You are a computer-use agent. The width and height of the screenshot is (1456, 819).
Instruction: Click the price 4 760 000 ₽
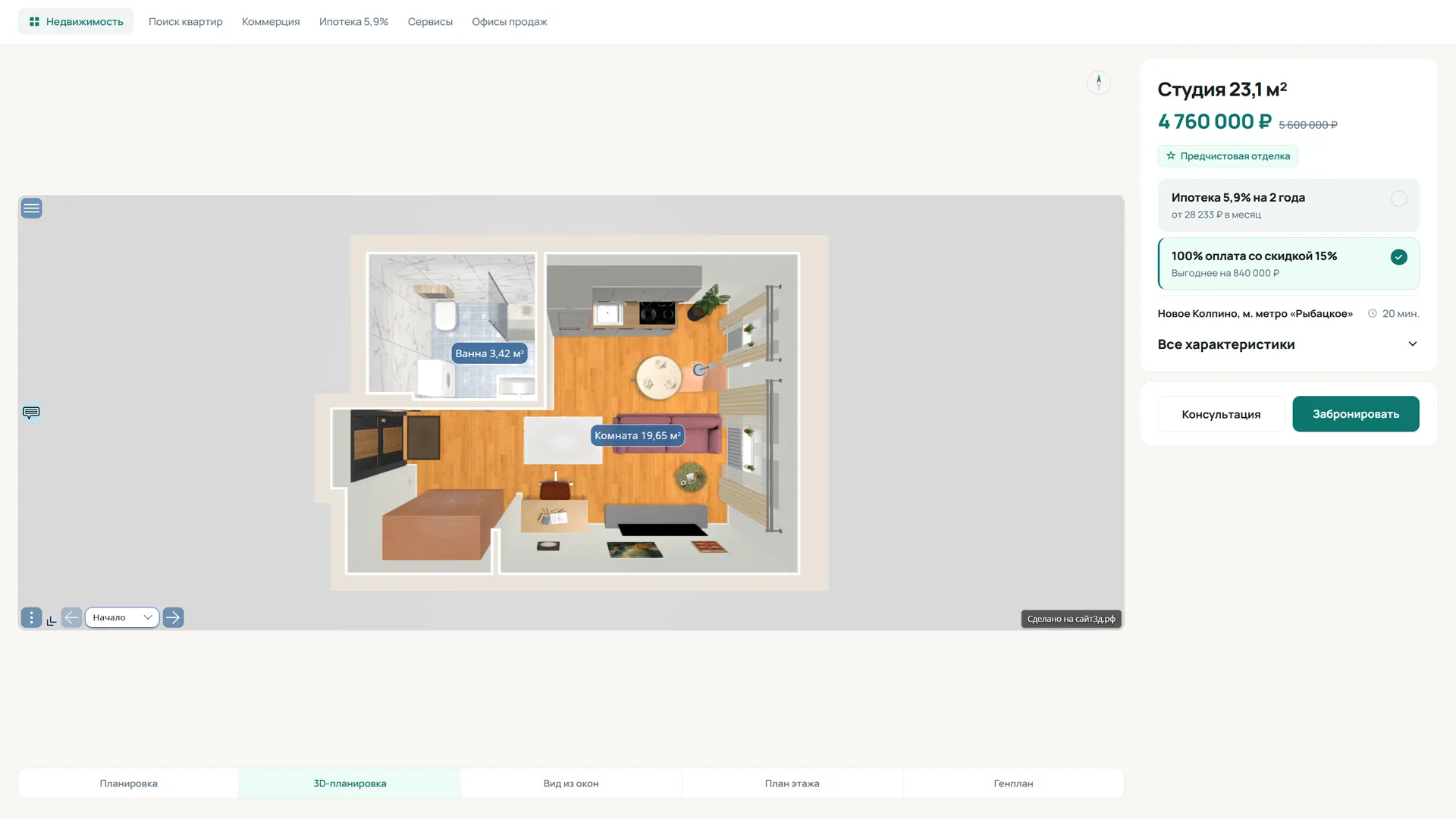[x=1214, y=121]
